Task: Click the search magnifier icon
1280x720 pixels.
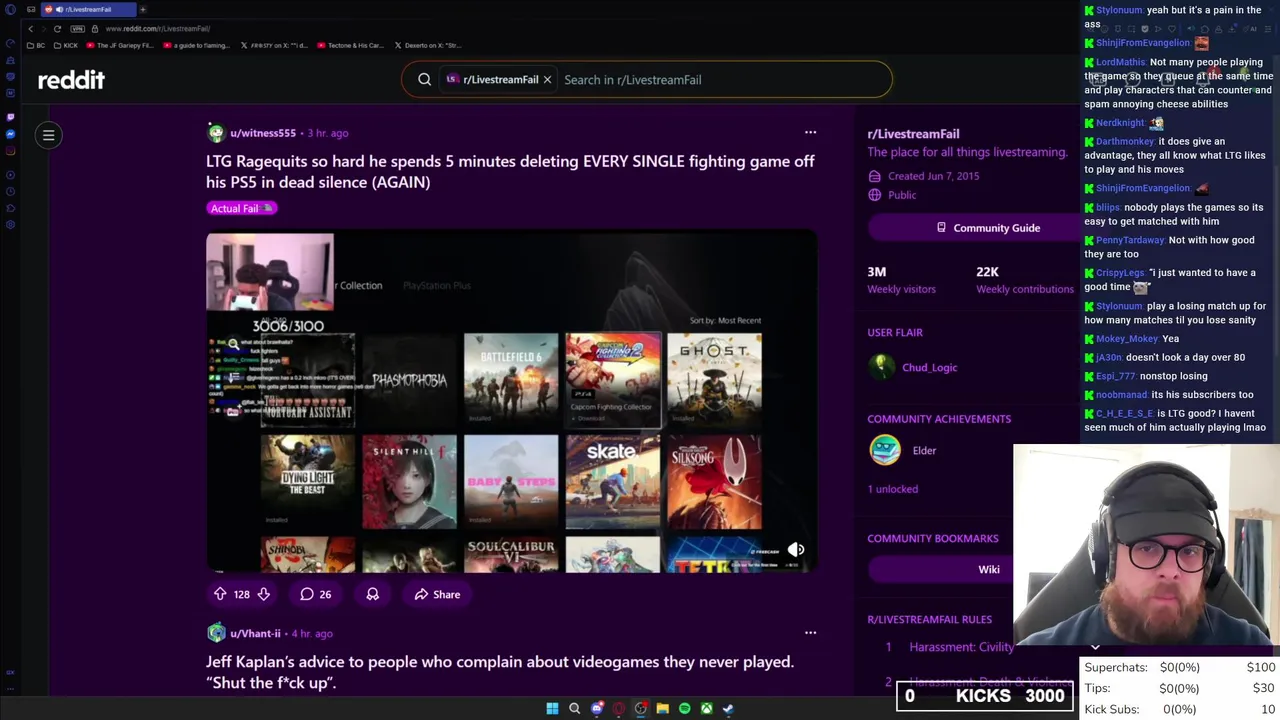Action: (424, 80)
